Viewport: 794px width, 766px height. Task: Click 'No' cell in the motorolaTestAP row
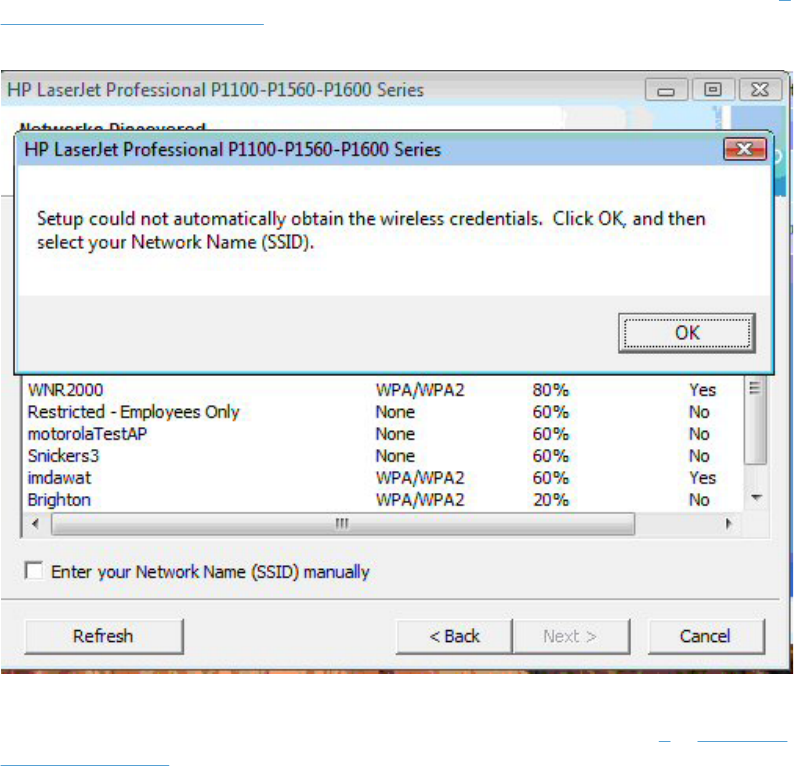pyautogui.click(x=699, y=434)
